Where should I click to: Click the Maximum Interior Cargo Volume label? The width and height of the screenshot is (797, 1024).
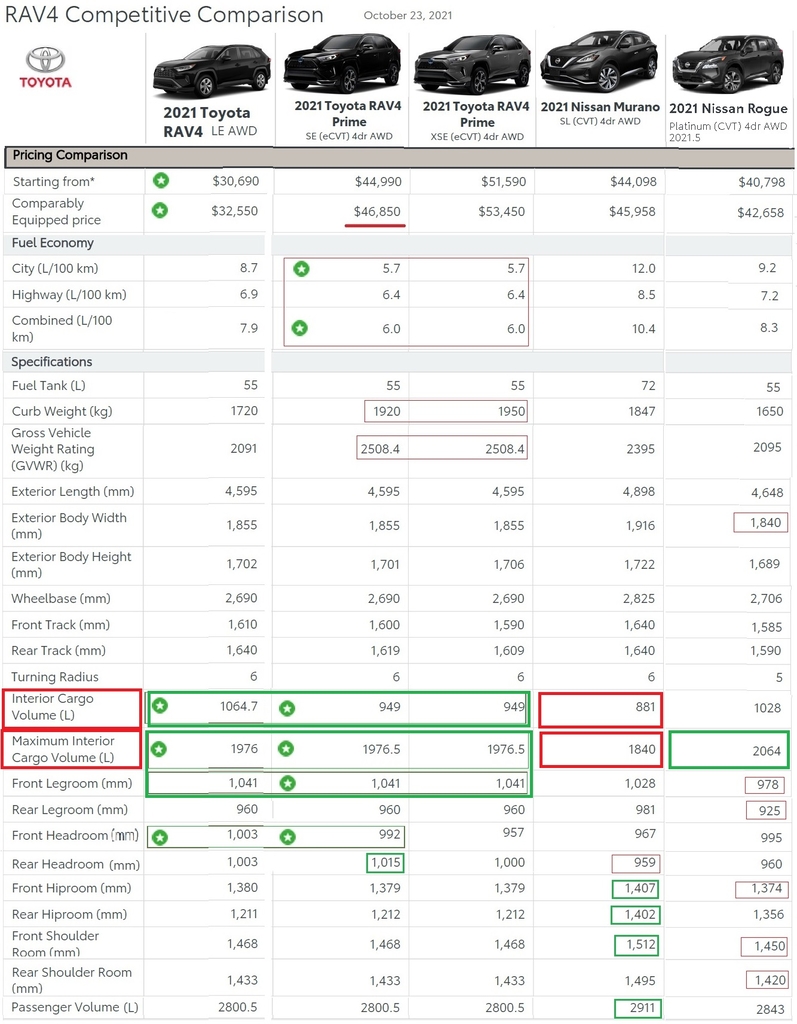click(63, 749)
